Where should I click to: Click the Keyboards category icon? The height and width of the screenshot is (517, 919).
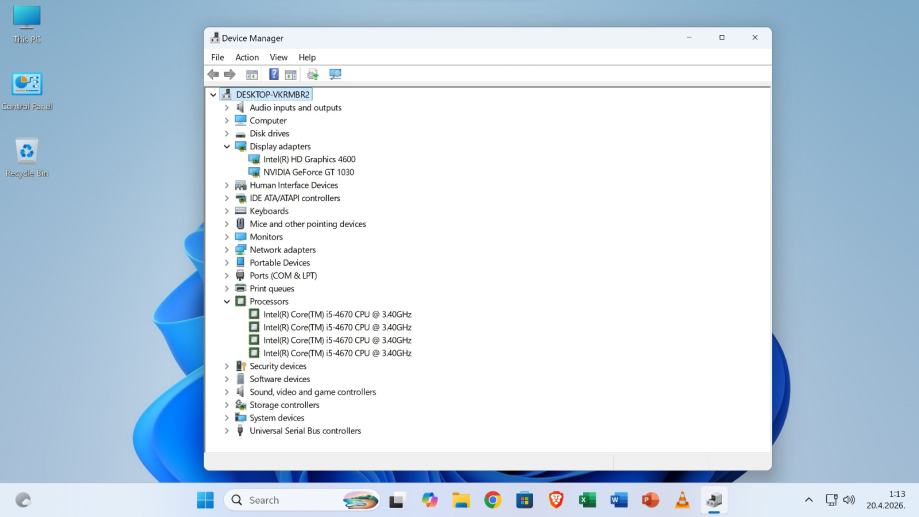pos(240,211)
